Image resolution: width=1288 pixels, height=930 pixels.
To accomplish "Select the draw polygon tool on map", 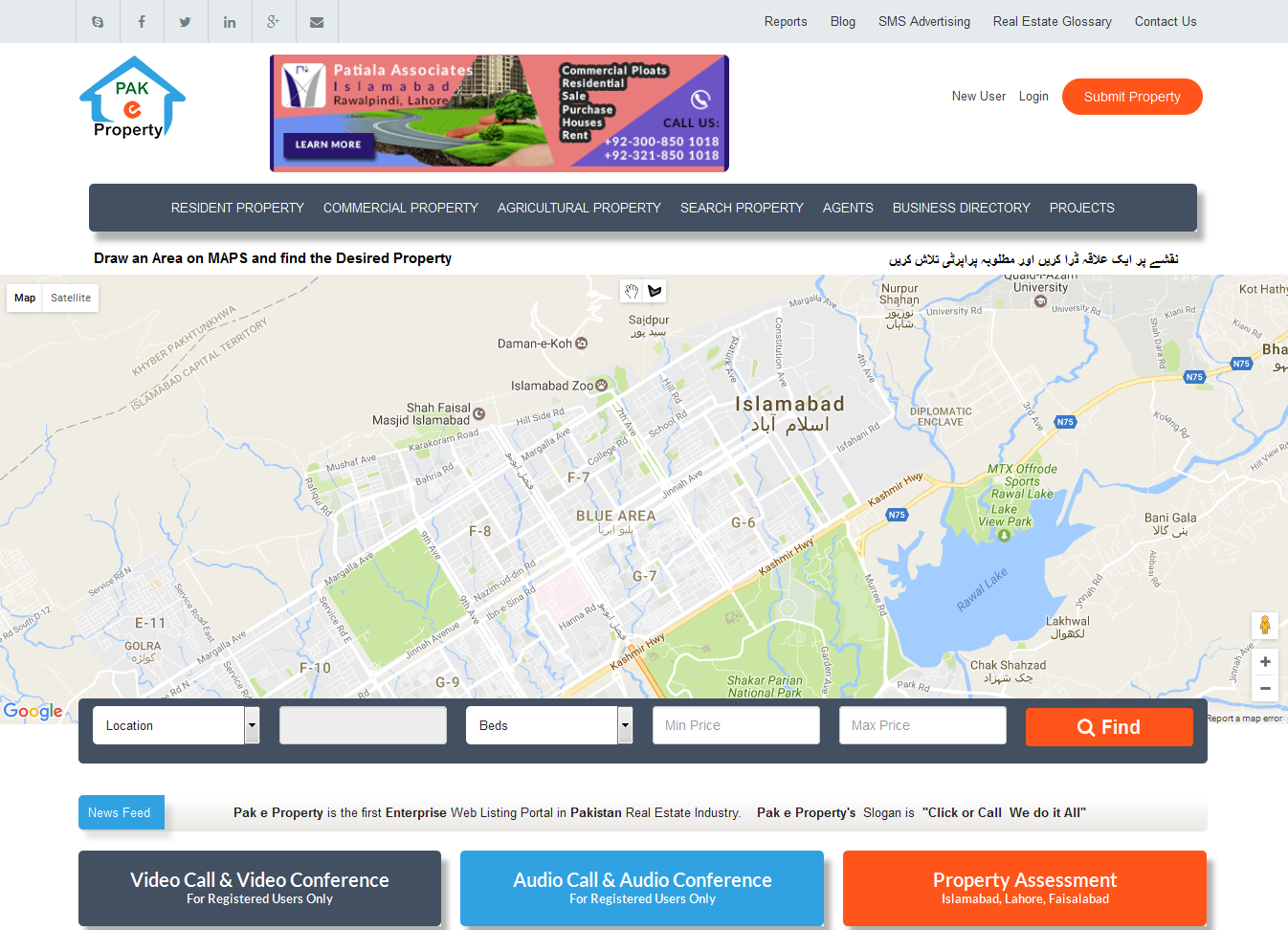I will 655,291.
